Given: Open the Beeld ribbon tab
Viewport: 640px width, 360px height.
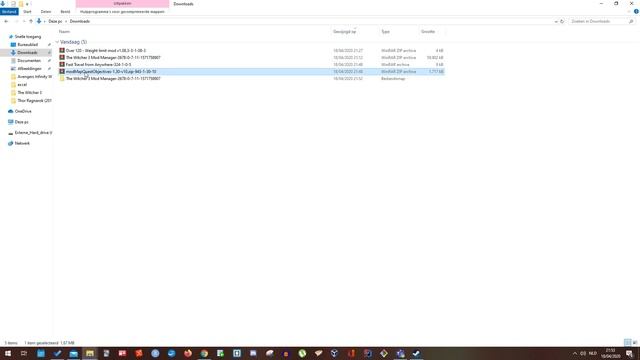Looking at the screenshot, I should pos(65,12).
